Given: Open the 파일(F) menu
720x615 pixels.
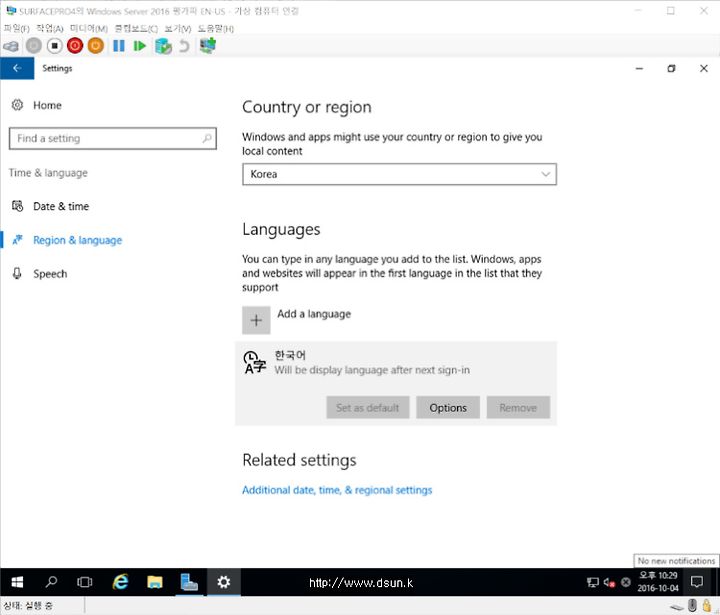Looking at the screenshot, I should pyautogui.click(x=17, y=28).
